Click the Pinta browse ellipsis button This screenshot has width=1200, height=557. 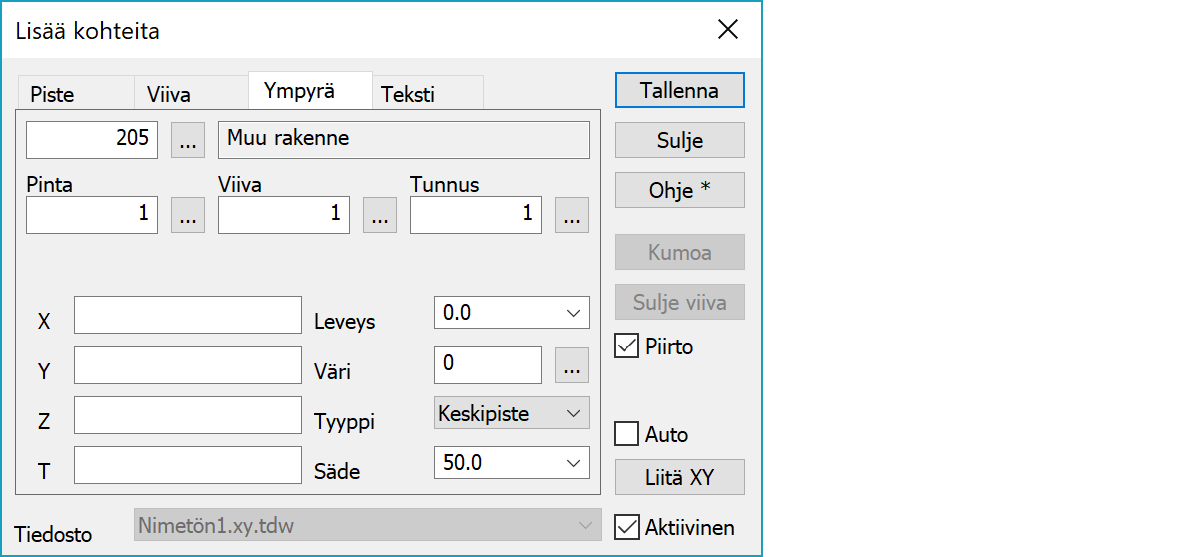[x=188, y=215]
